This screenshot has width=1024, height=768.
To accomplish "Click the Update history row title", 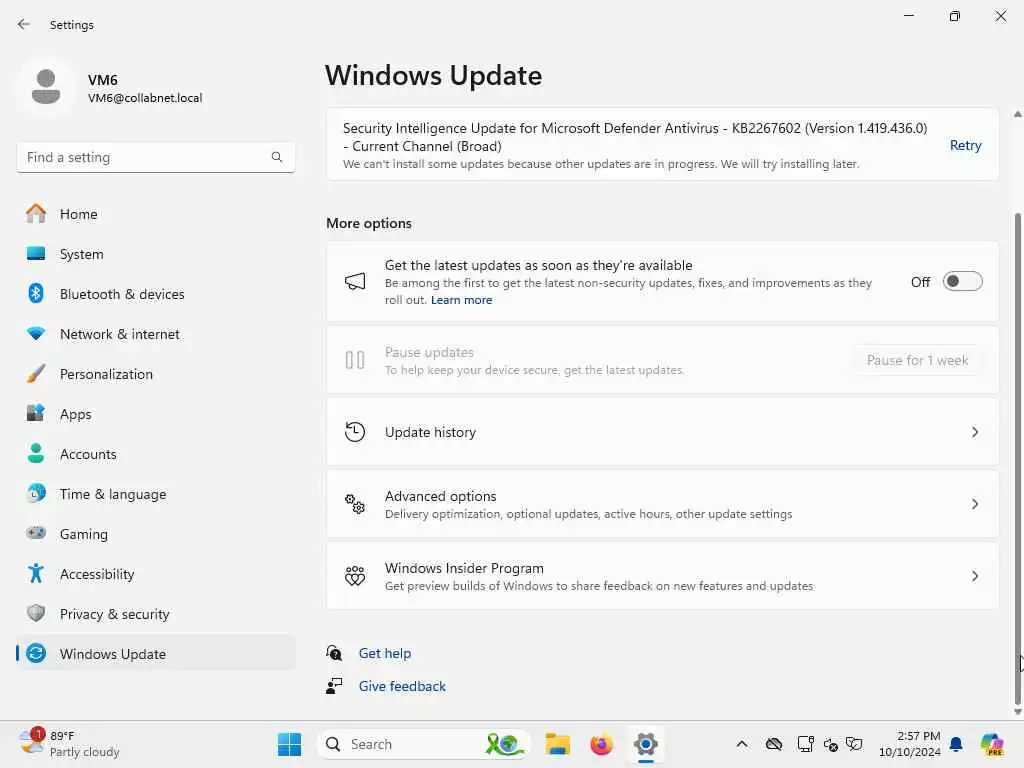I will coord(430,432).
